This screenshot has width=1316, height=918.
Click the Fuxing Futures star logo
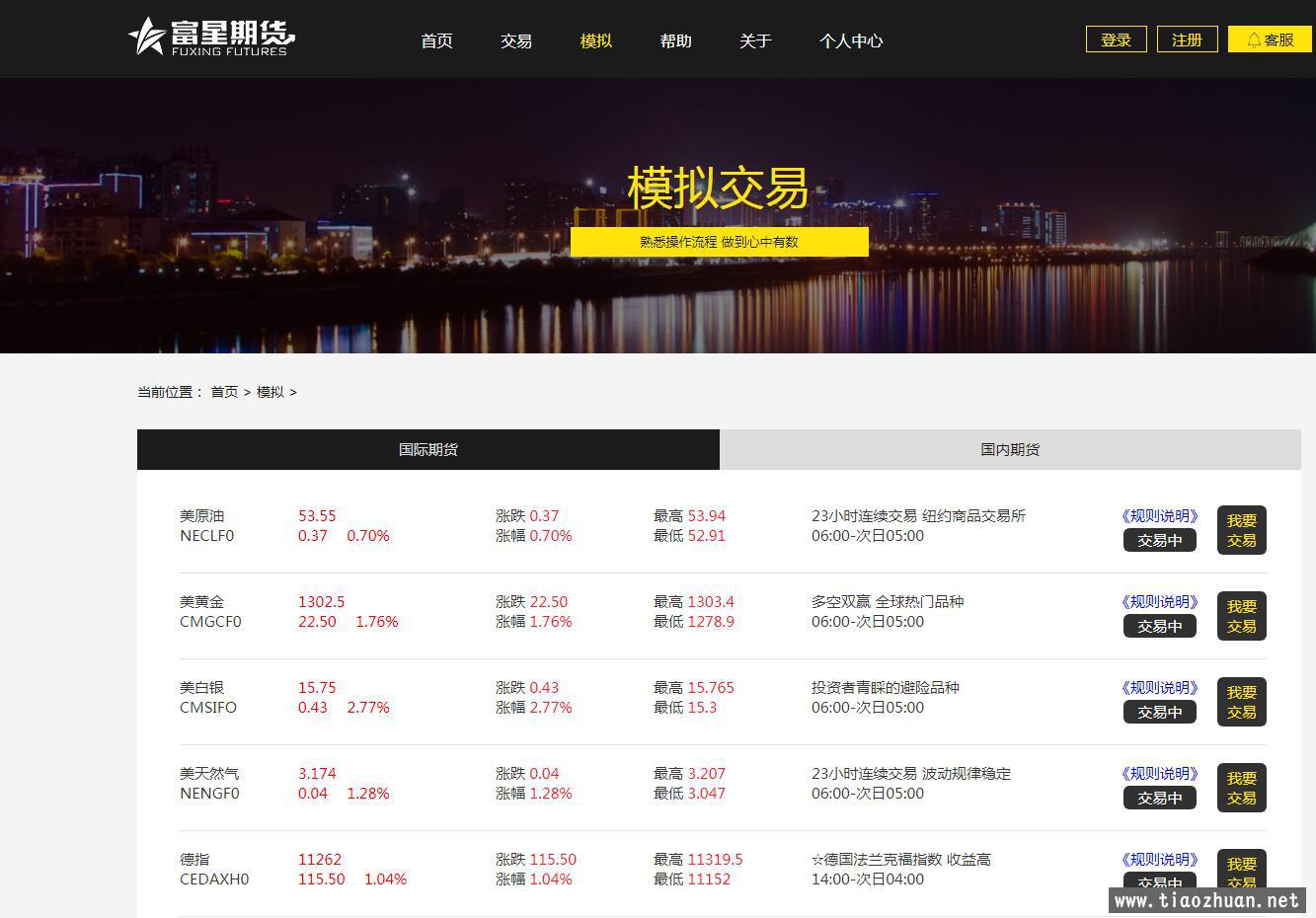coord(210,38)
